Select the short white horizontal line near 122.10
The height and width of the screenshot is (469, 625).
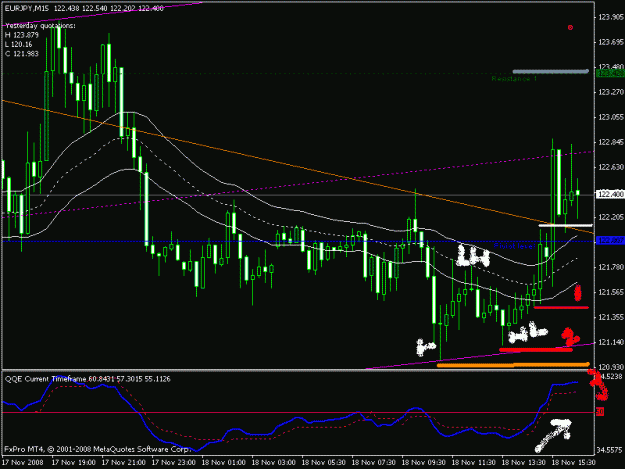[565, 226]
